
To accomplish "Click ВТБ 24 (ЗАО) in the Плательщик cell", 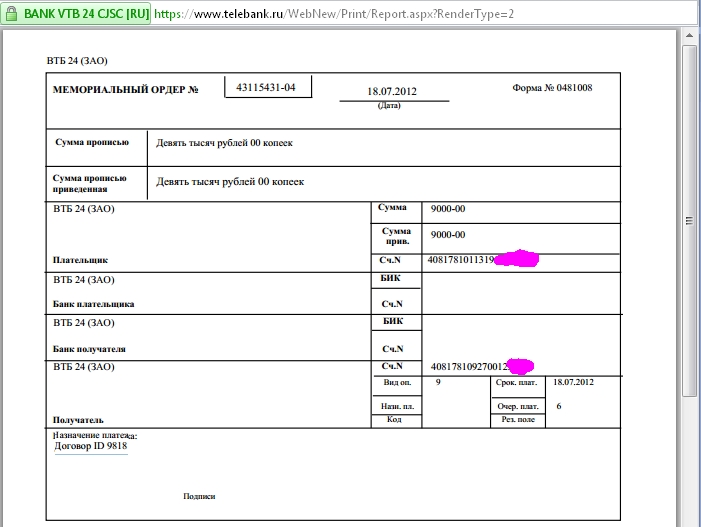I will point(84,209).
